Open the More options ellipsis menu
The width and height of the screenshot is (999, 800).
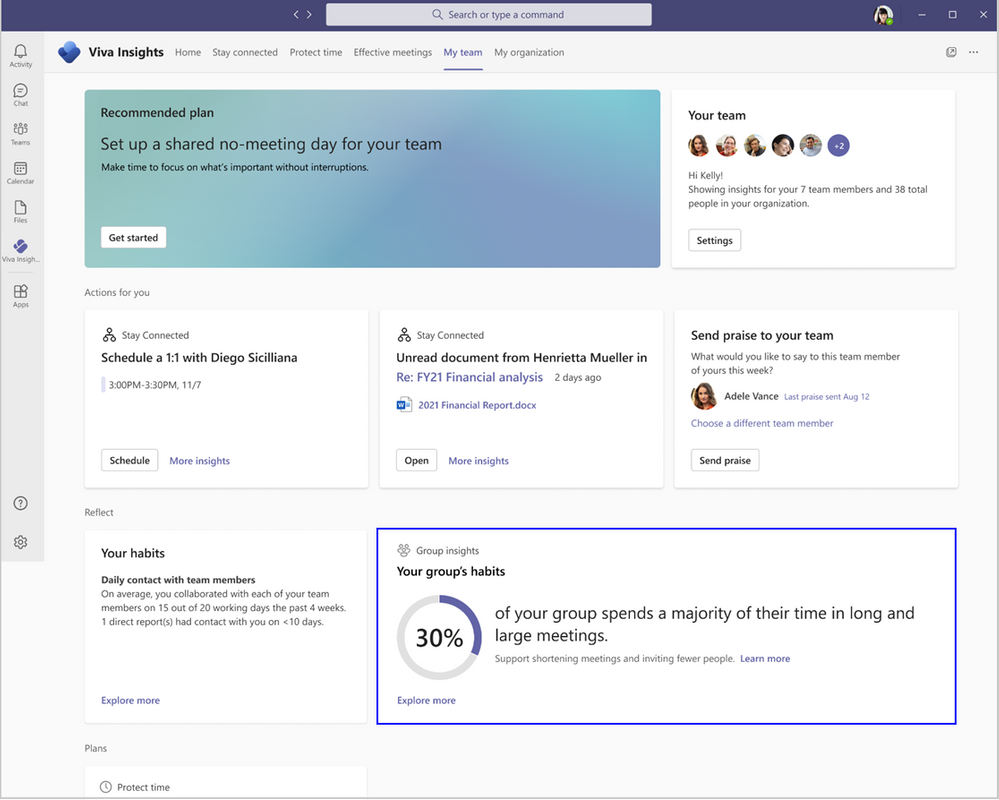point(974,52)
